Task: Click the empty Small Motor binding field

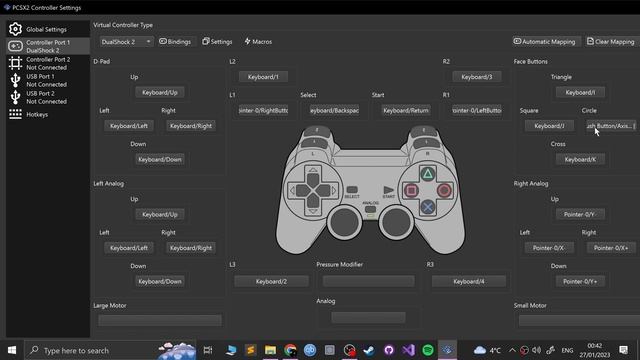Action: [579, 320]
